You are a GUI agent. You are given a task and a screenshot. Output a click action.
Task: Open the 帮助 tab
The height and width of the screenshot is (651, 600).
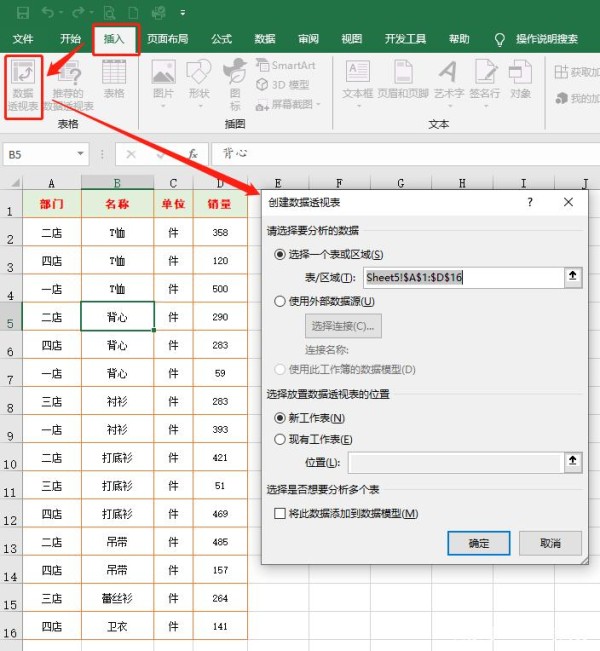459,39
